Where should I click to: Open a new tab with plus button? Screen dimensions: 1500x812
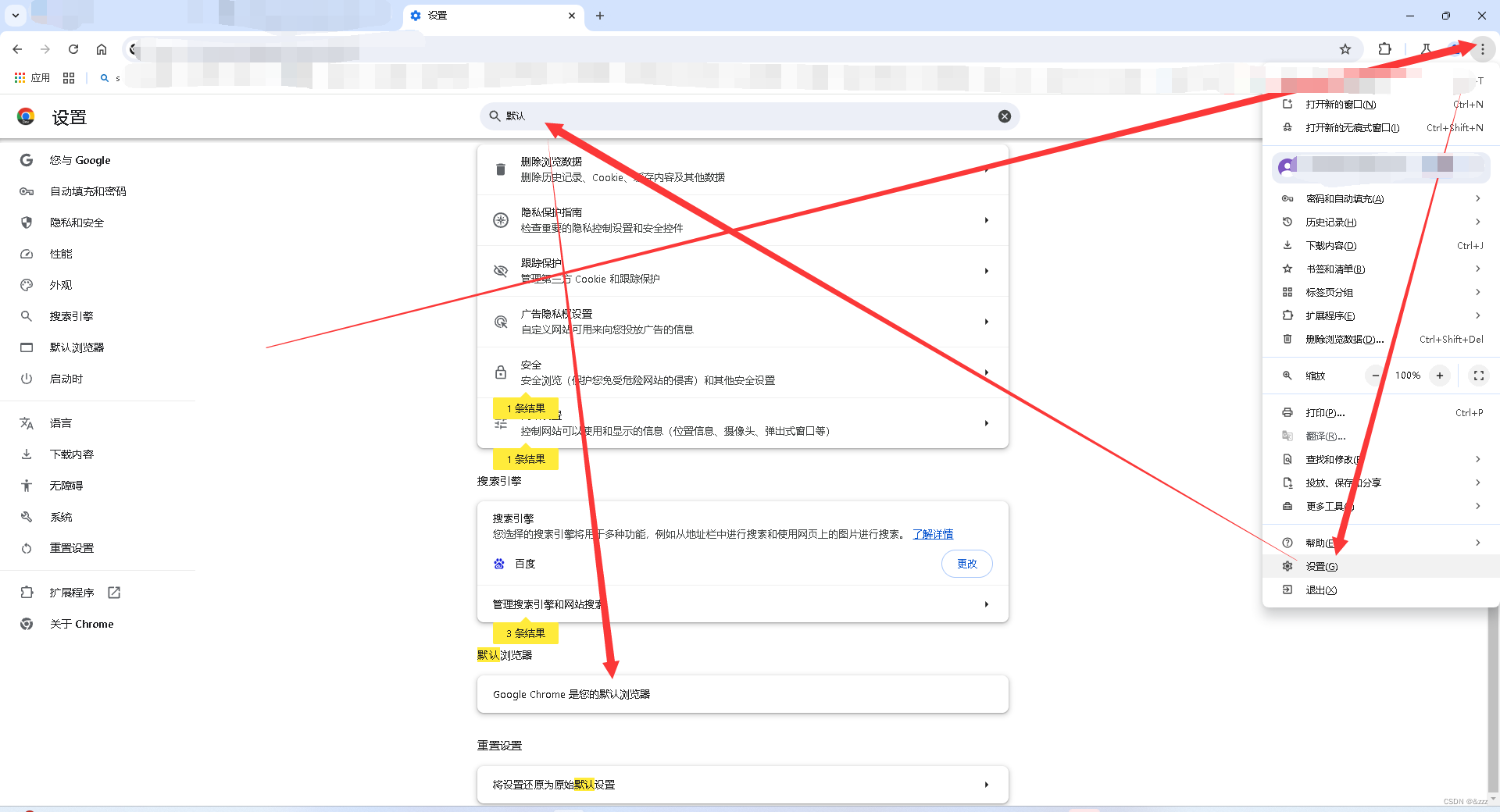click(x=600, y=16)
